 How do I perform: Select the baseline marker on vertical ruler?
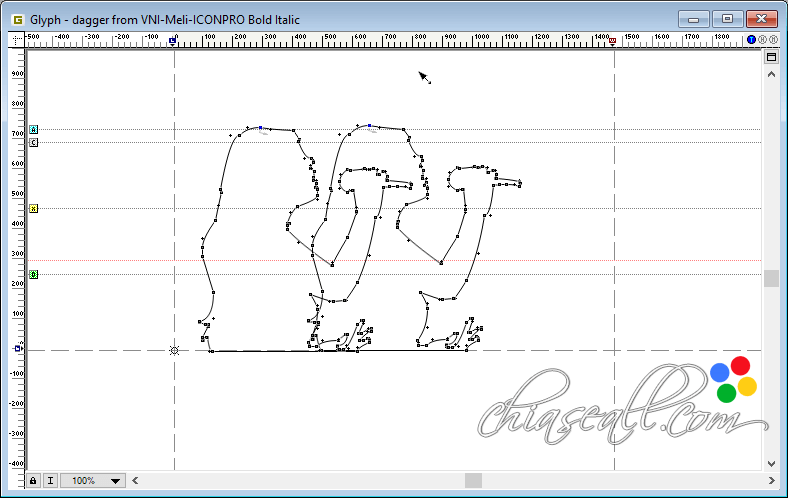[x=18, y=348]
